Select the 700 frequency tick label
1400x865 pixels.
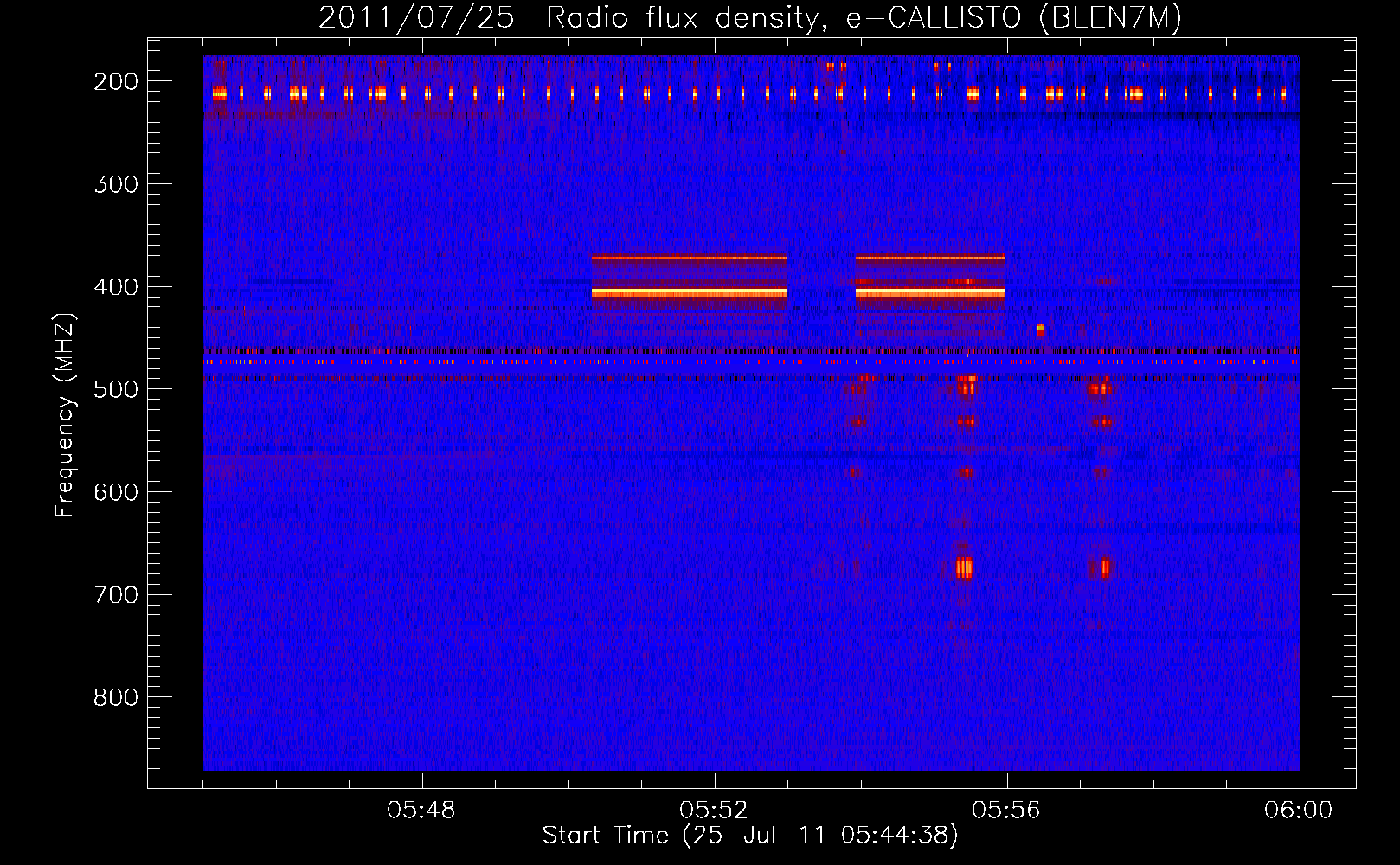point(116,595)
